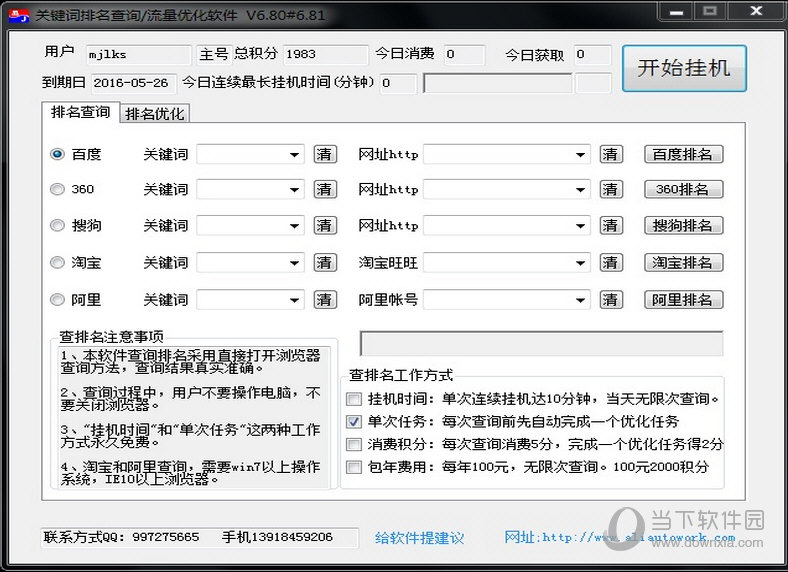Click the 今日获取 field
Viewport: 788px width, 572px height.
click(593, 55)
